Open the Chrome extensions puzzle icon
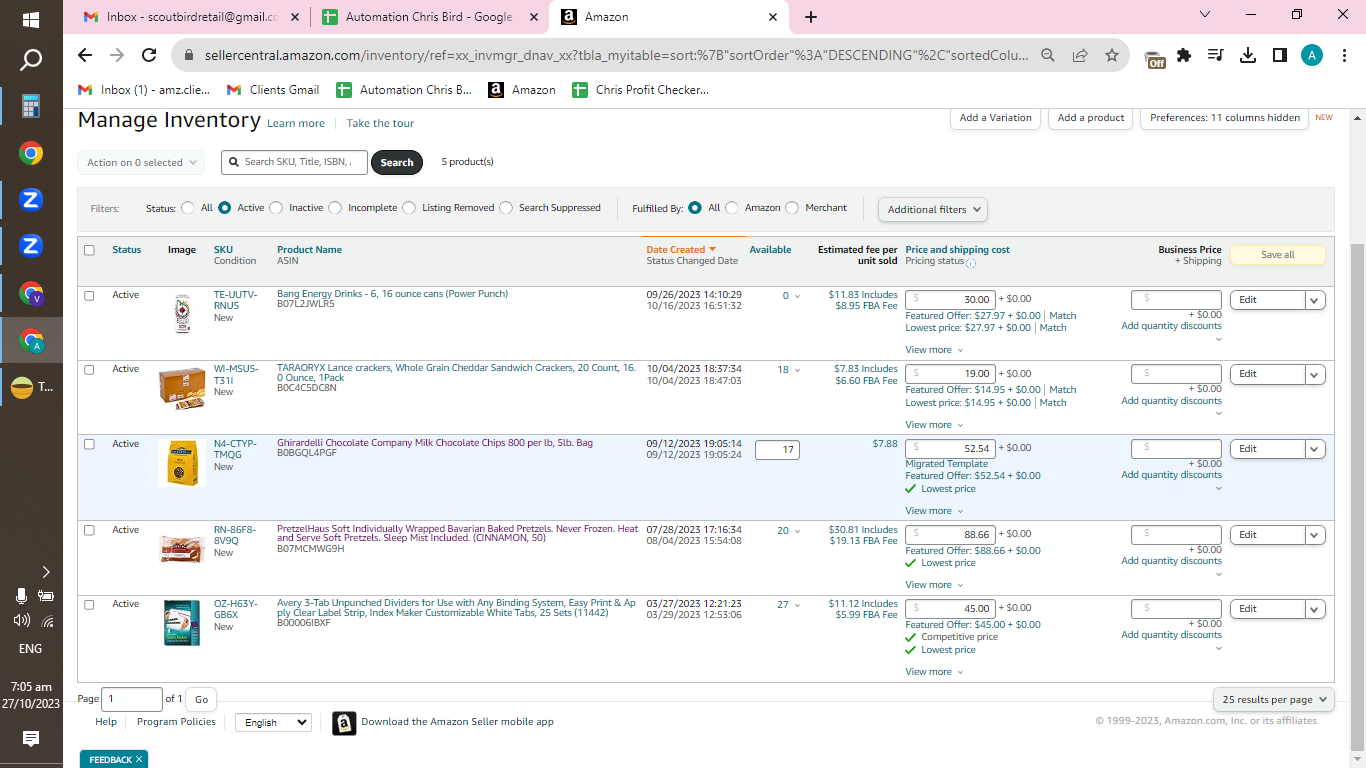The width and height of the screenshot is (1366, 768). (x=1185, y=56)
